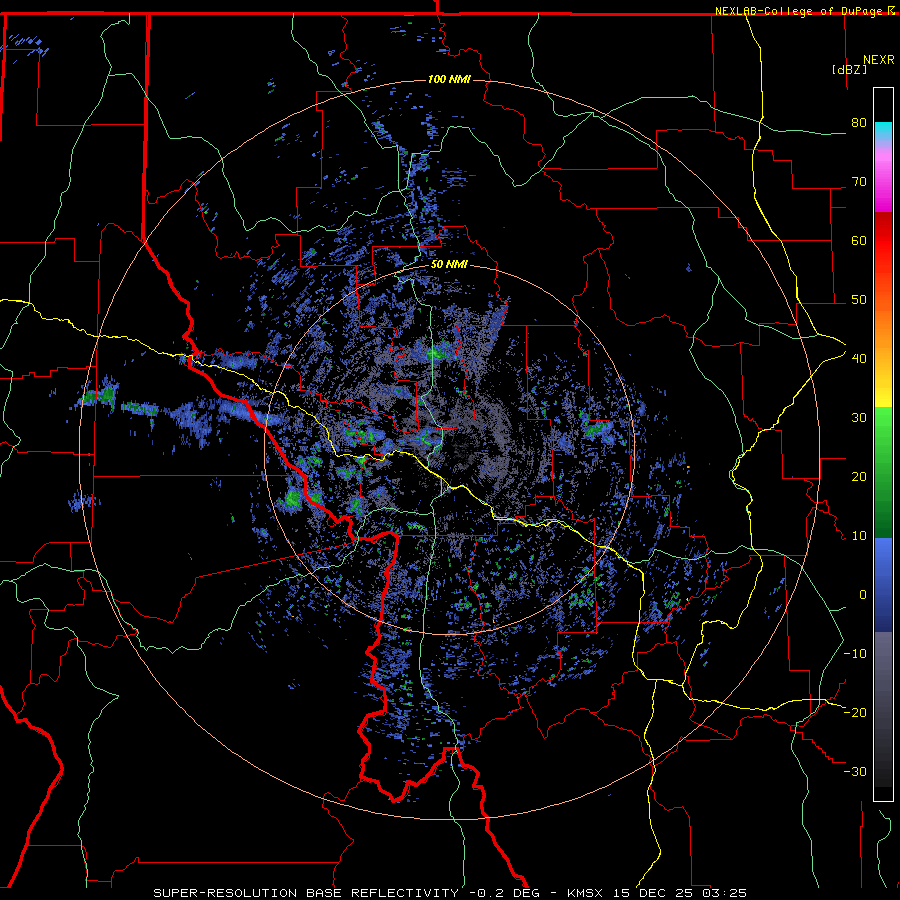Click the -30 value on the dBZ scale
The image size is (900, 900).
(x=855, y=772)
